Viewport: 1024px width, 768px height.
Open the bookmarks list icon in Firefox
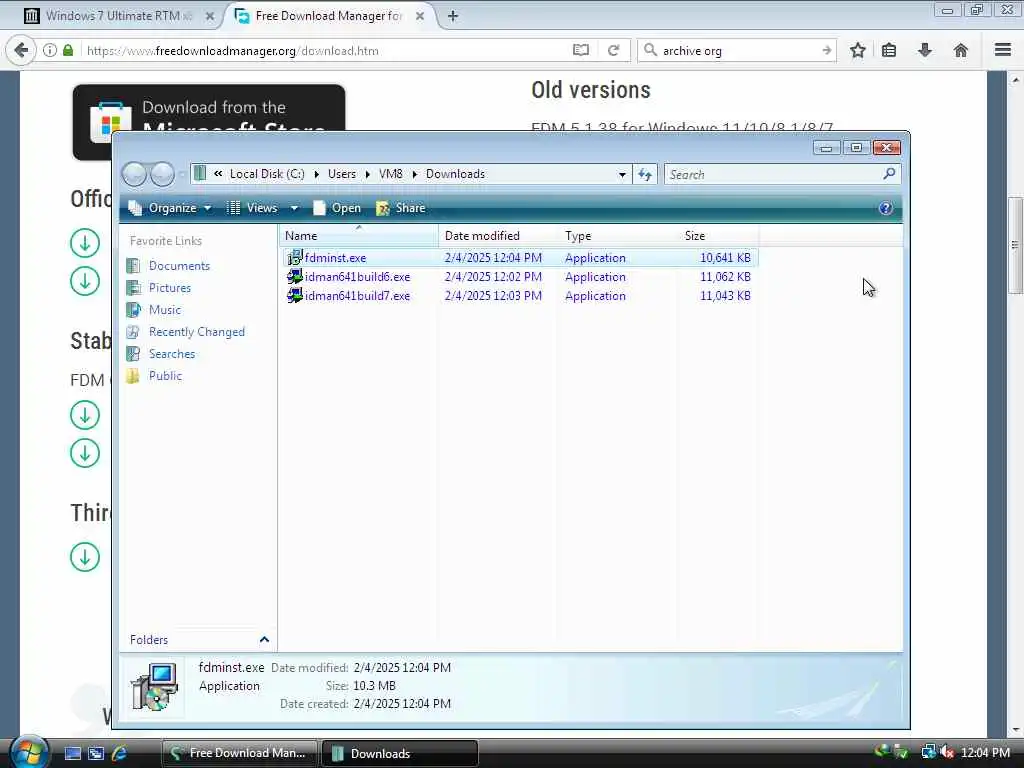(889, 50)
